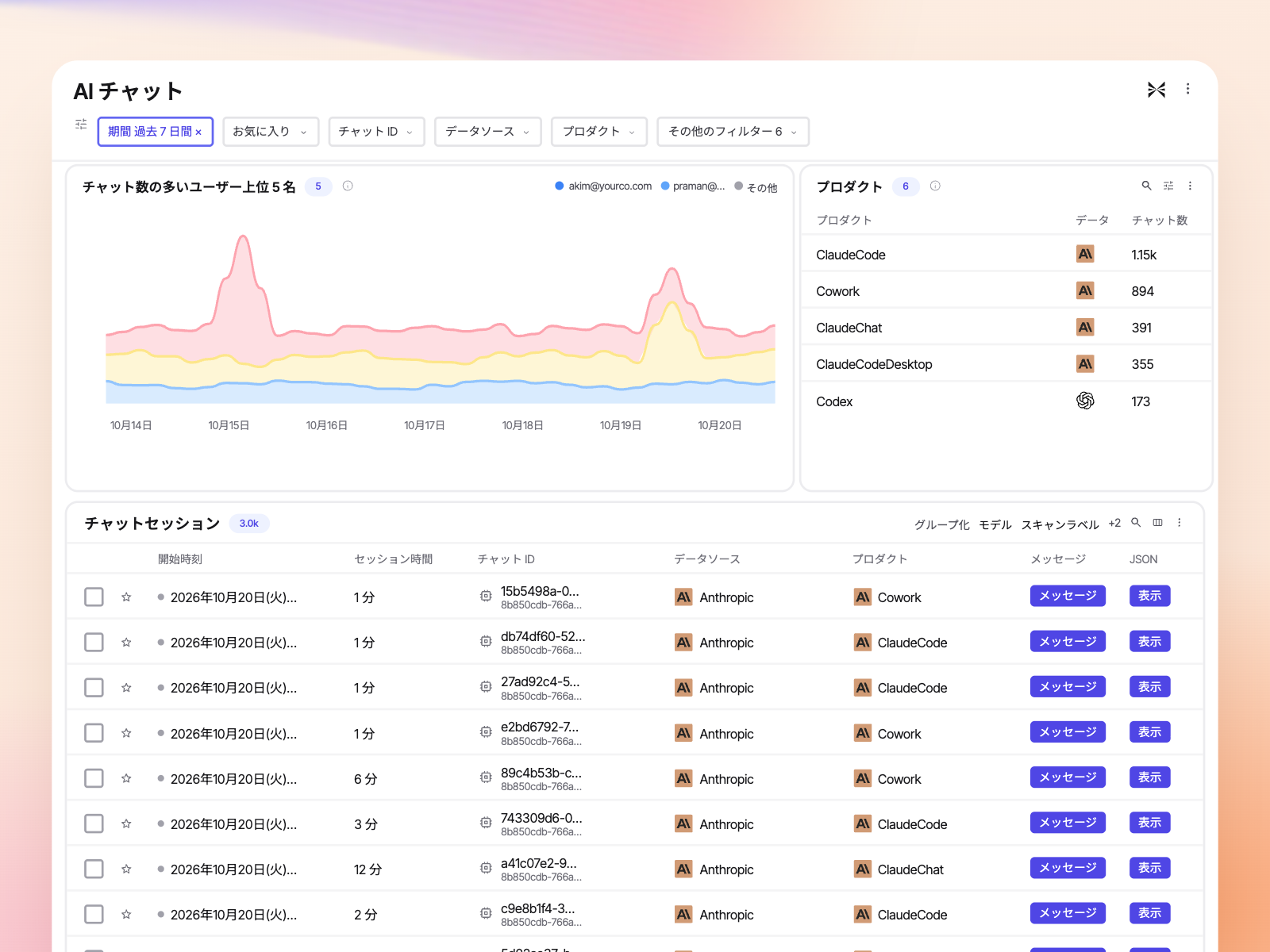Click the info icon next to the top-users chart title
Image resolution: width=1270 pixels, height=952 pixels.
(348, 186)
